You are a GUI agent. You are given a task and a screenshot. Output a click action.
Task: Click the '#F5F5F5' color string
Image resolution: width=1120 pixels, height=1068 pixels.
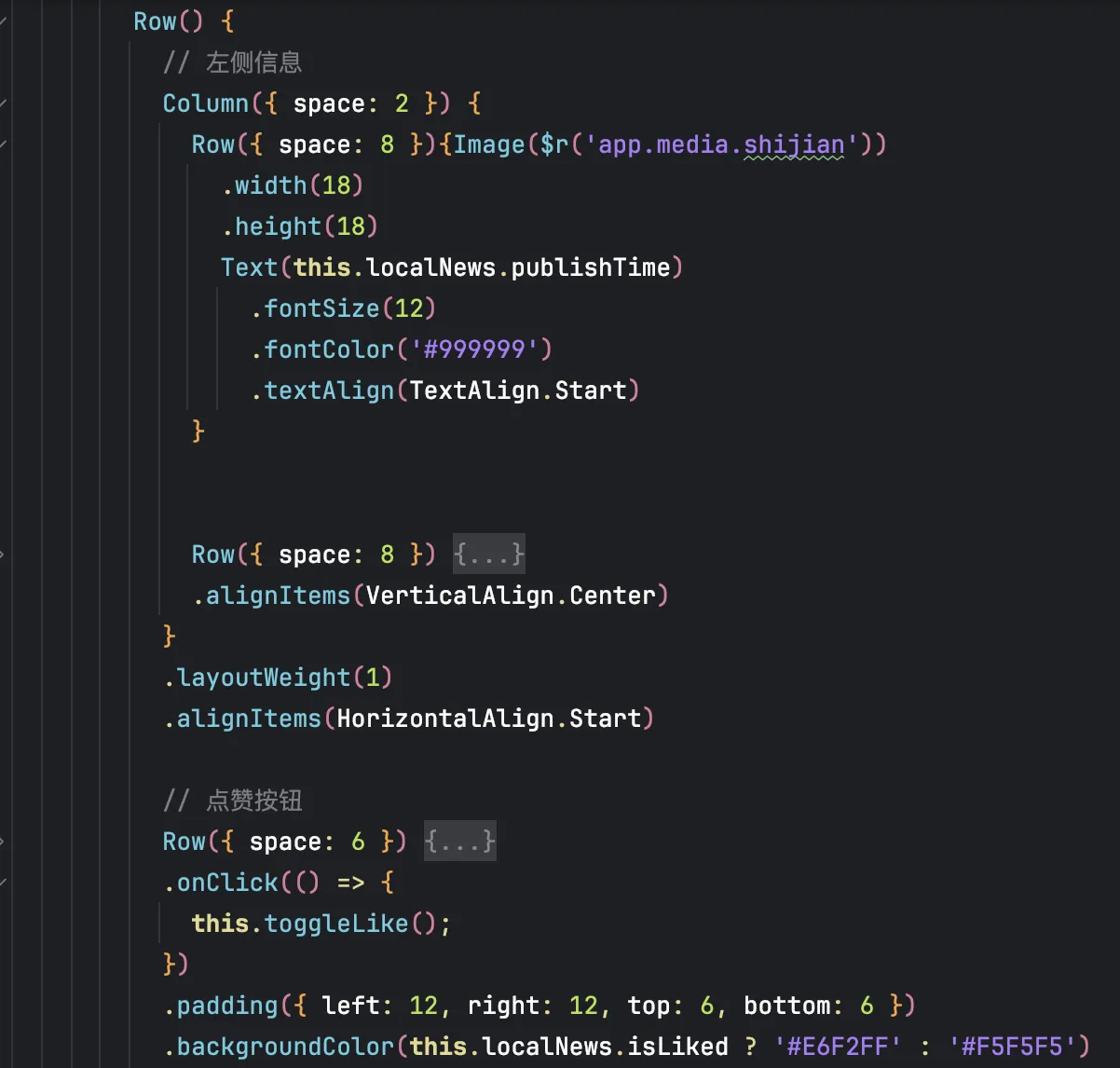(x=1012, y=1047)
